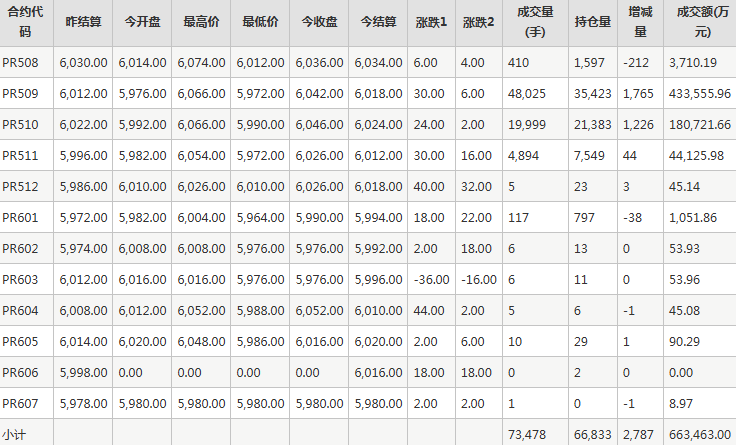Click PR601 turnover 1,051.86
The height and width of the screenshot is (445, 736).
(x=693, y=217)
